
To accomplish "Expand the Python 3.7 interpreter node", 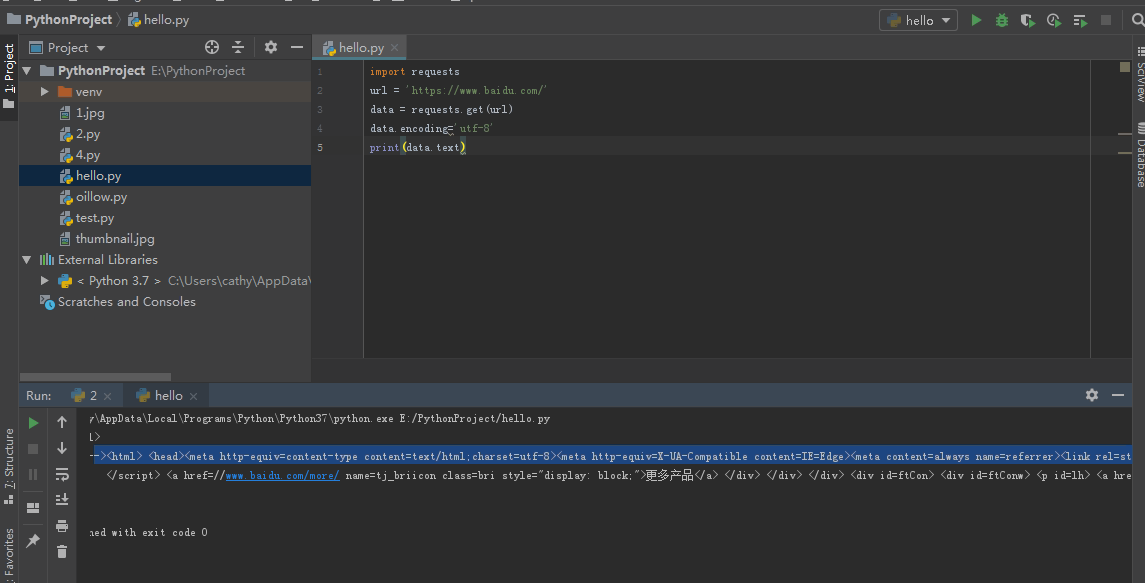I will click(x=45, y=281).
